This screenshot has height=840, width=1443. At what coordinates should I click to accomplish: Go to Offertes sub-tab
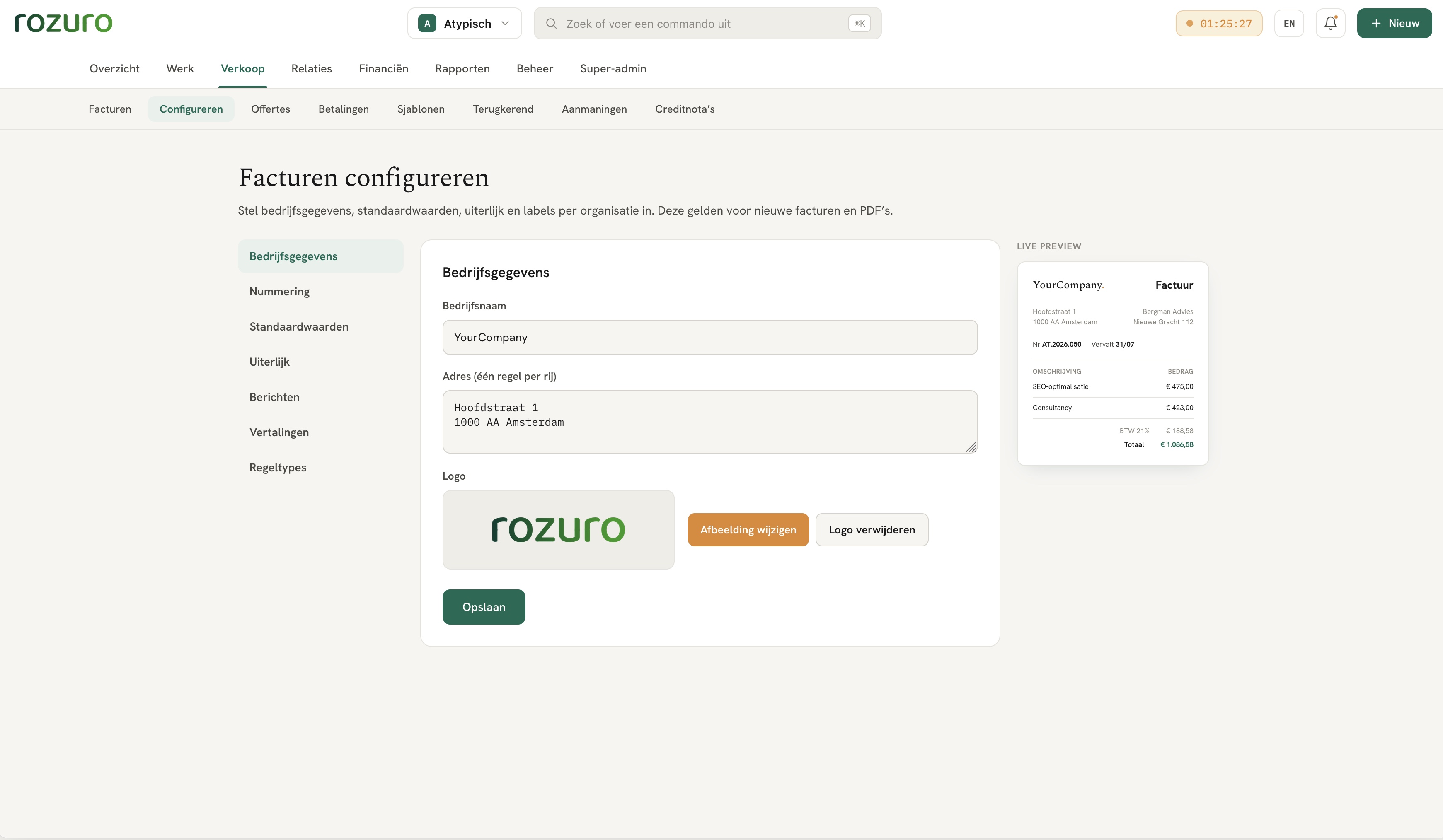(271, 109)
